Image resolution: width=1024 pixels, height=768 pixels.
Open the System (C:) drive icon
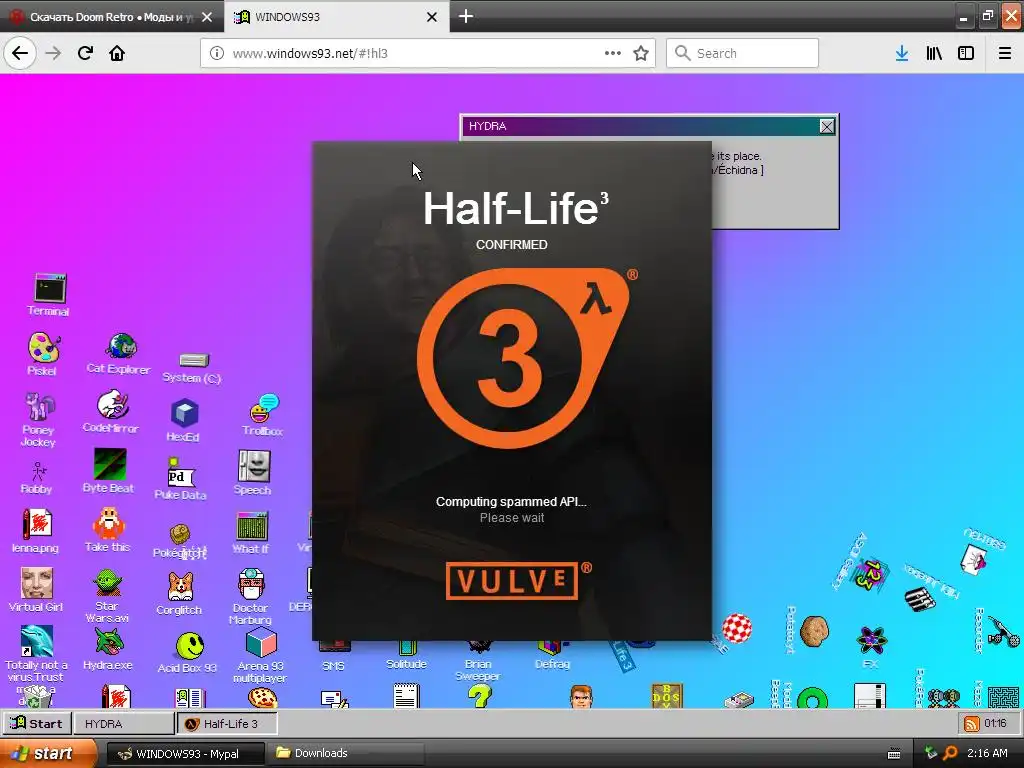coord(191,367)
